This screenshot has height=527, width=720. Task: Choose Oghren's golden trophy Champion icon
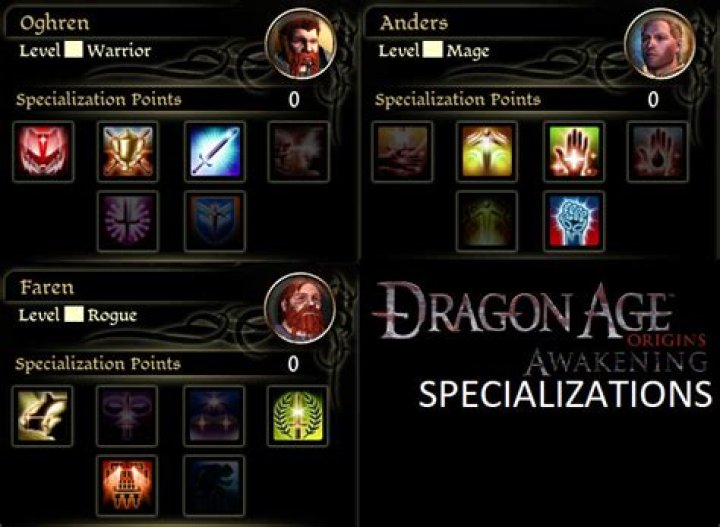click(x=128, y=152)
